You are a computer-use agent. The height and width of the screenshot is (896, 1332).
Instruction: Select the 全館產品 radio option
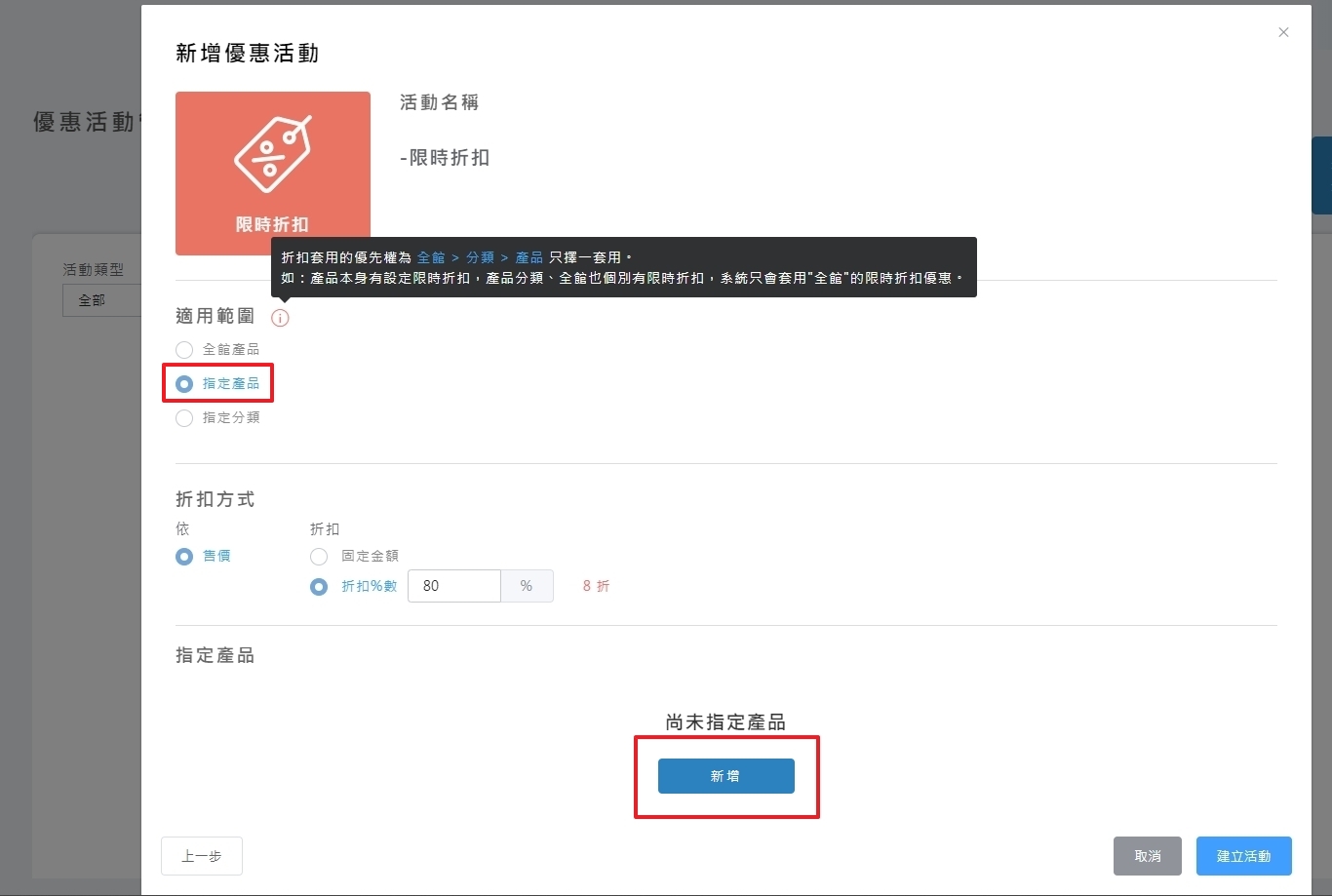[x=184, y=350]
